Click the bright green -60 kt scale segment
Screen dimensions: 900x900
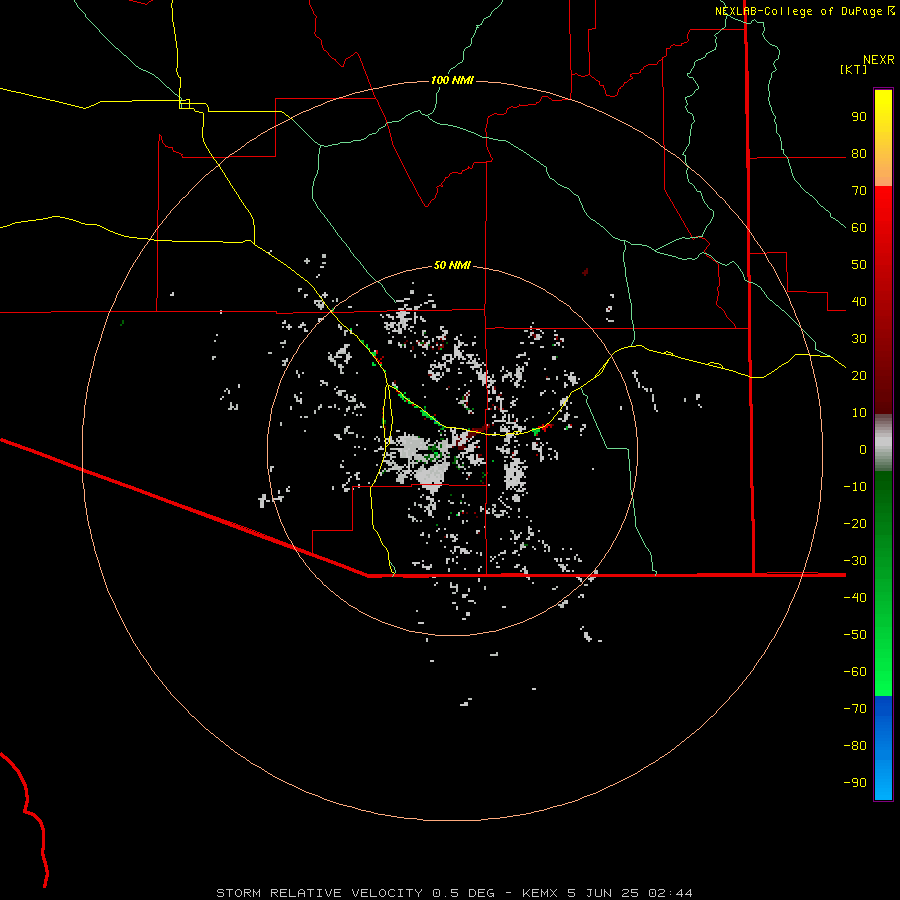[883, 672]
